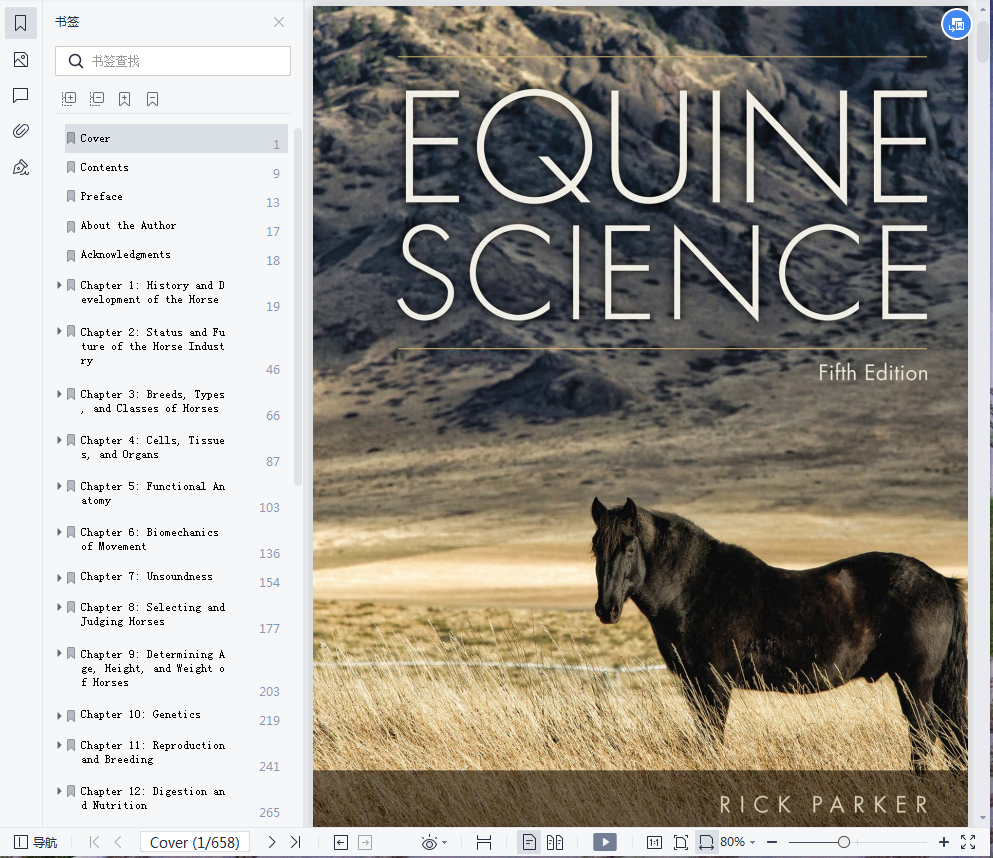This screenshot has height=858, width=993.
Task: Click previous view back icon
Action: (341, 842)
